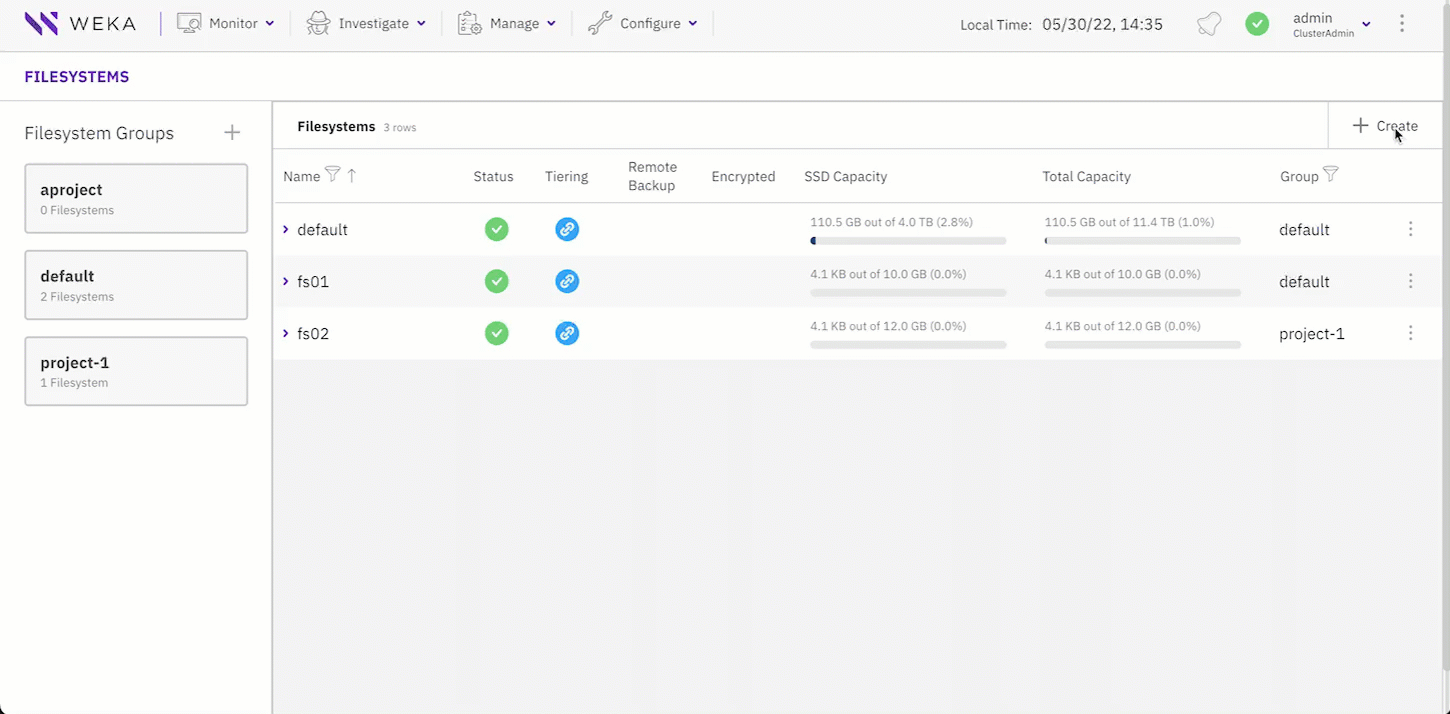Click the green status icon for default filesystem
The height and width of the screenshot is (714, 1450).
coord(497,229)
